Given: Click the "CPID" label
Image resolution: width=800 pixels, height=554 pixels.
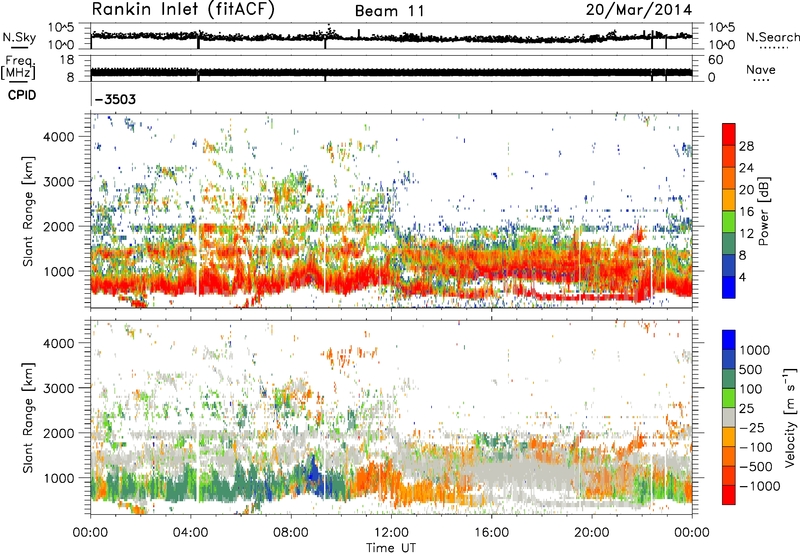Looking at the screenshot, I should point(22,95).
